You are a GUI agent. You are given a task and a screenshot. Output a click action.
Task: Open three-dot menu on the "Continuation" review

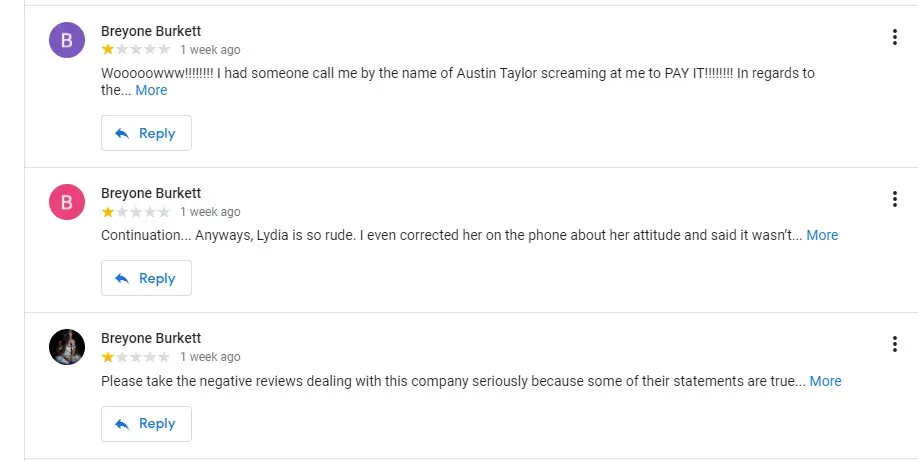pyautogui.click(x=894, y=199)
